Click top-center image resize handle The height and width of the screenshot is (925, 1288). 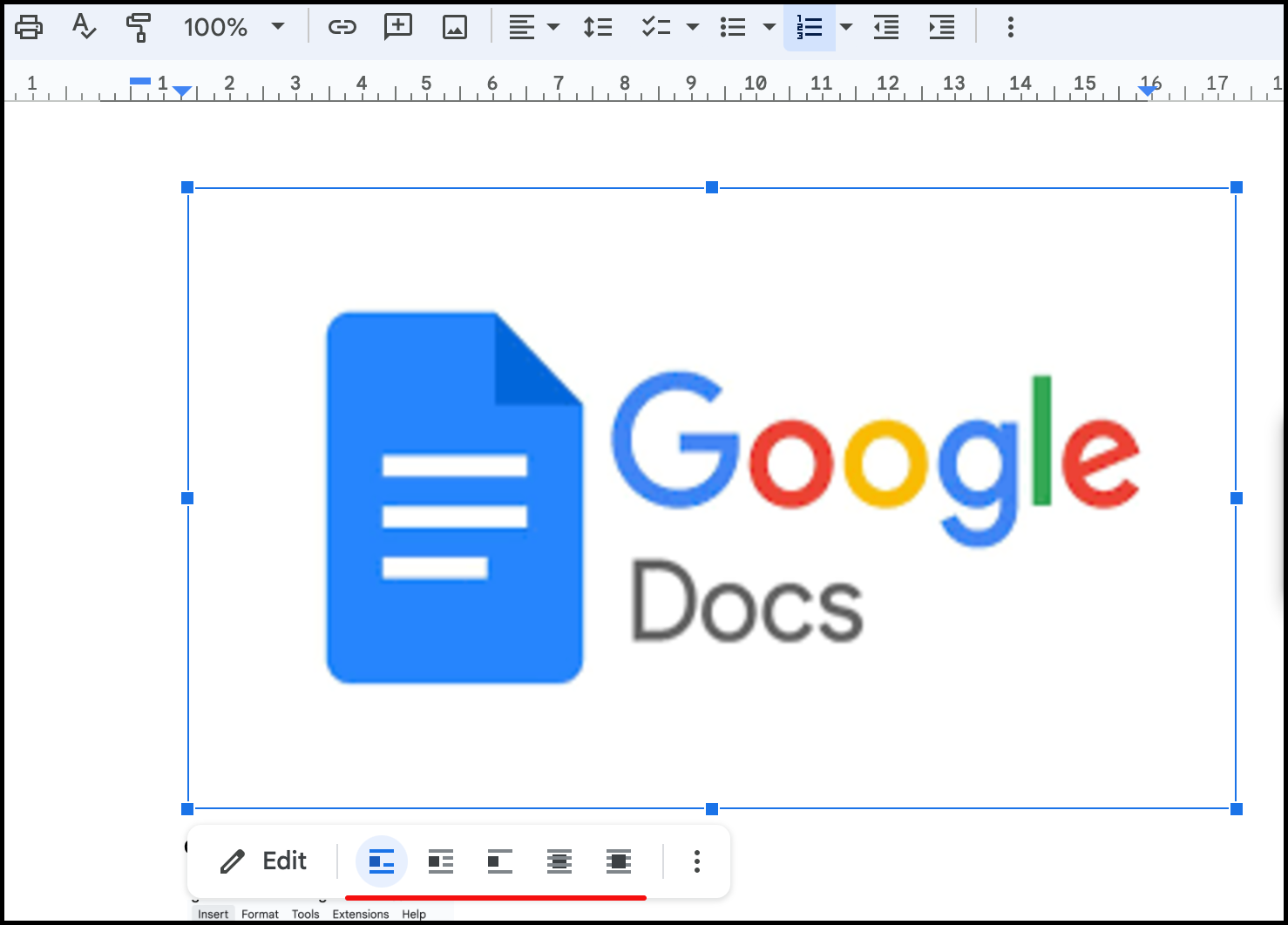click(x=712, y=187)
